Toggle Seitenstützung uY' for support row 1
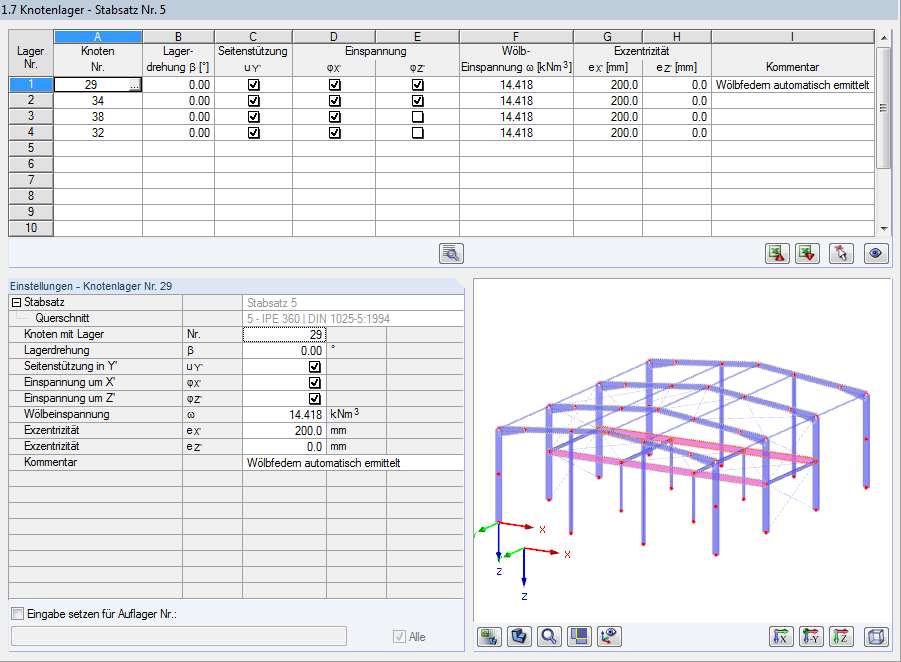Viewport: 901px width, 662px height. (253, 85)
